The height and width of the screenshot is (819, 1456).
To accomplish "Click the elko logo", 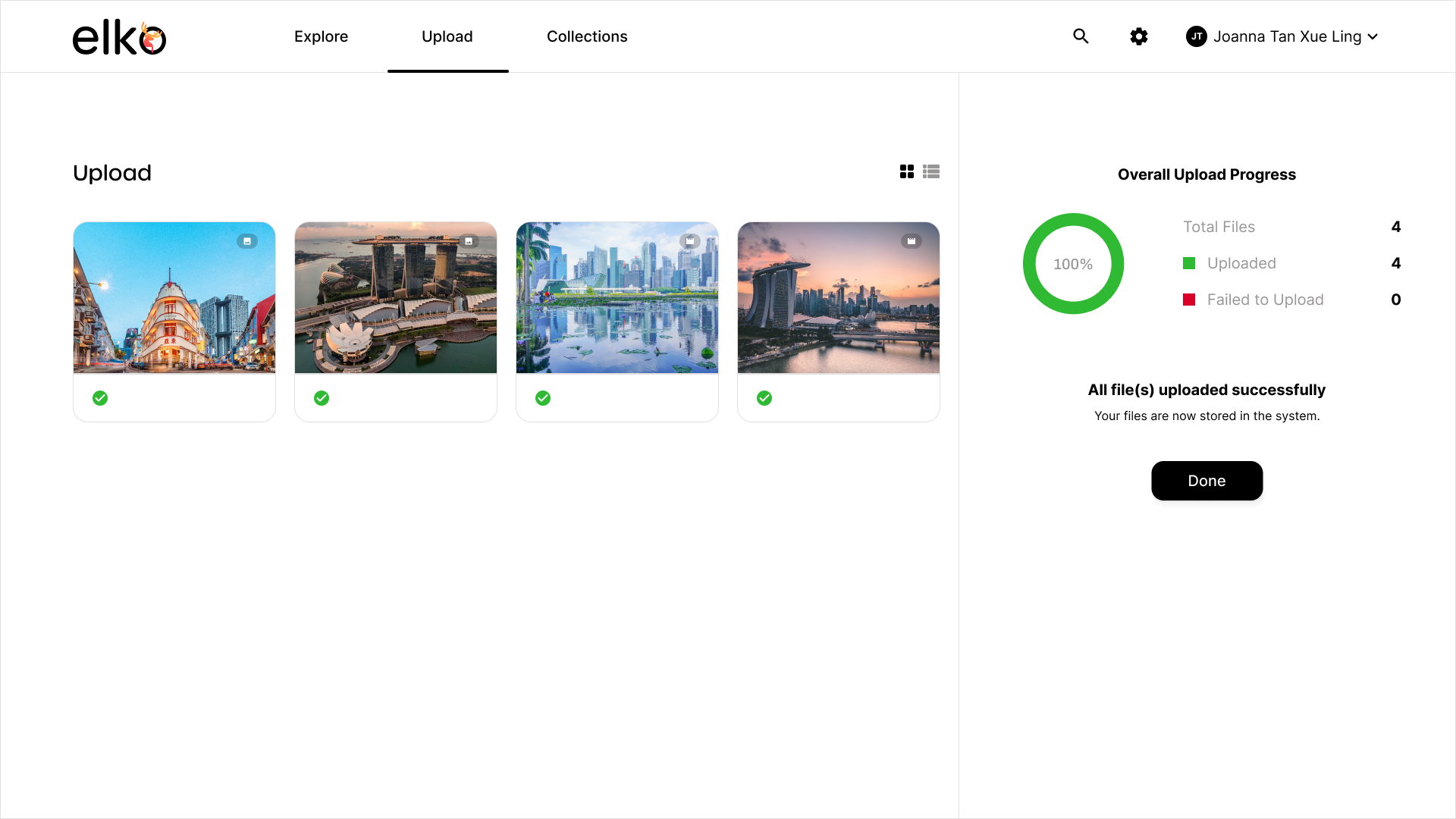I will point(118,36).
